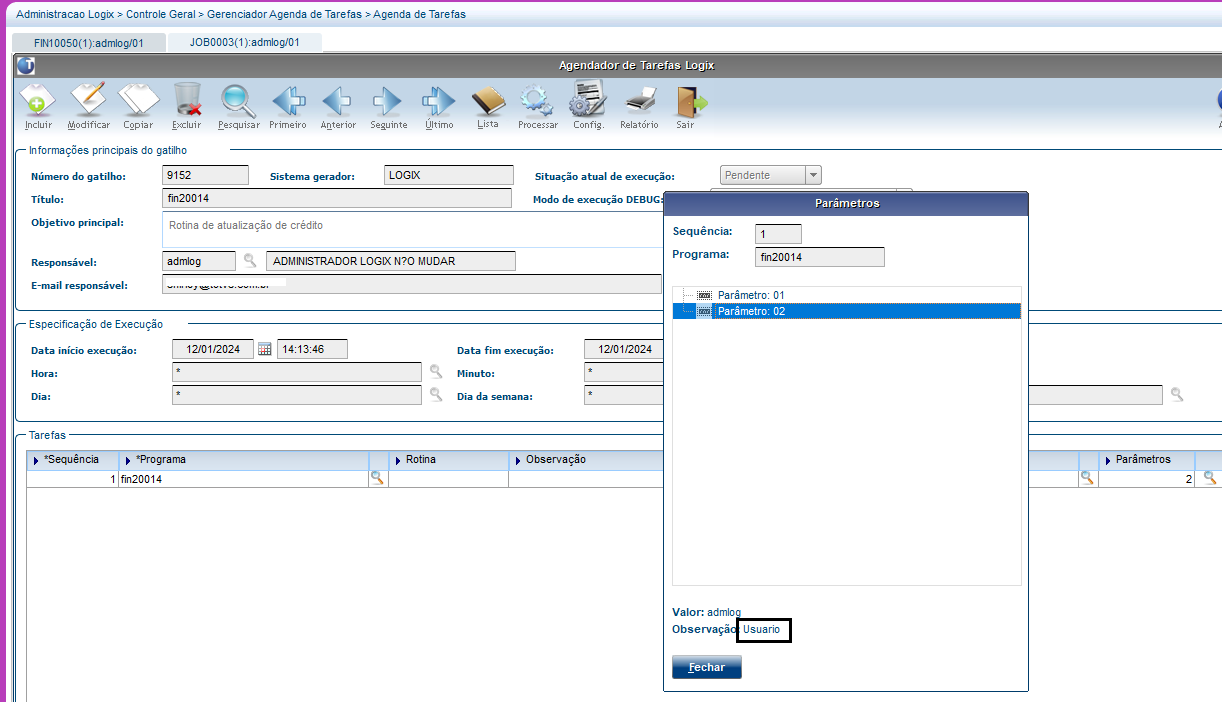Click 14:13:46 time field
1222x702 pixels.
click(x=312, y=349)
